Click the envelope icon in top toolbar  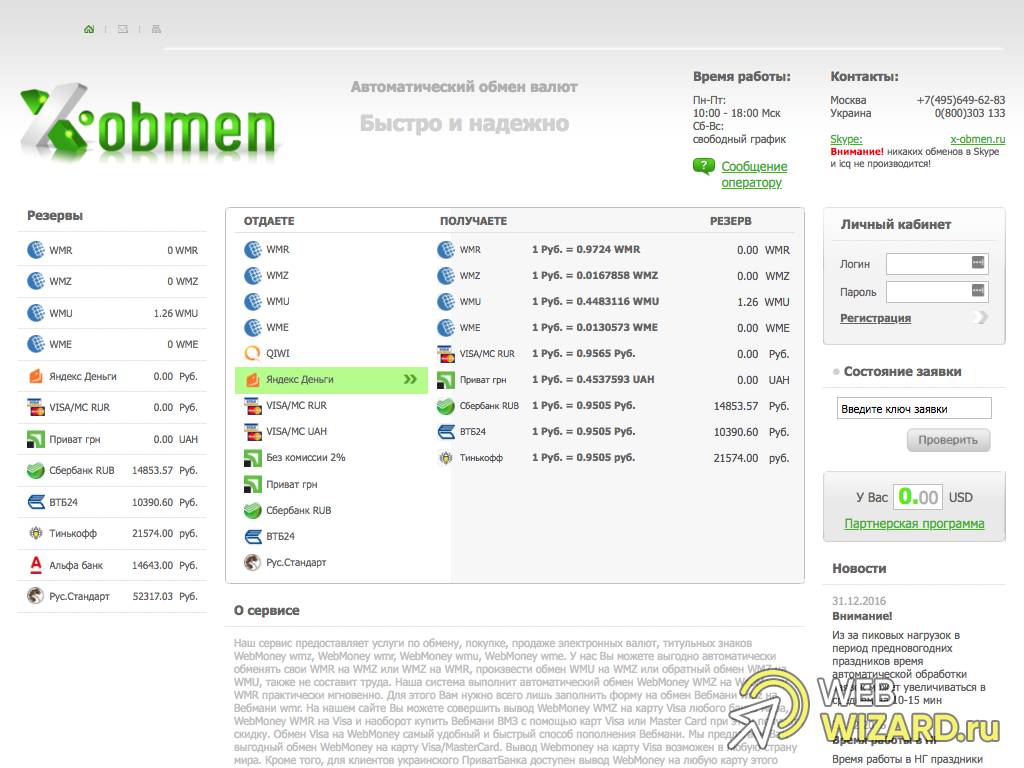click(120, 29)
